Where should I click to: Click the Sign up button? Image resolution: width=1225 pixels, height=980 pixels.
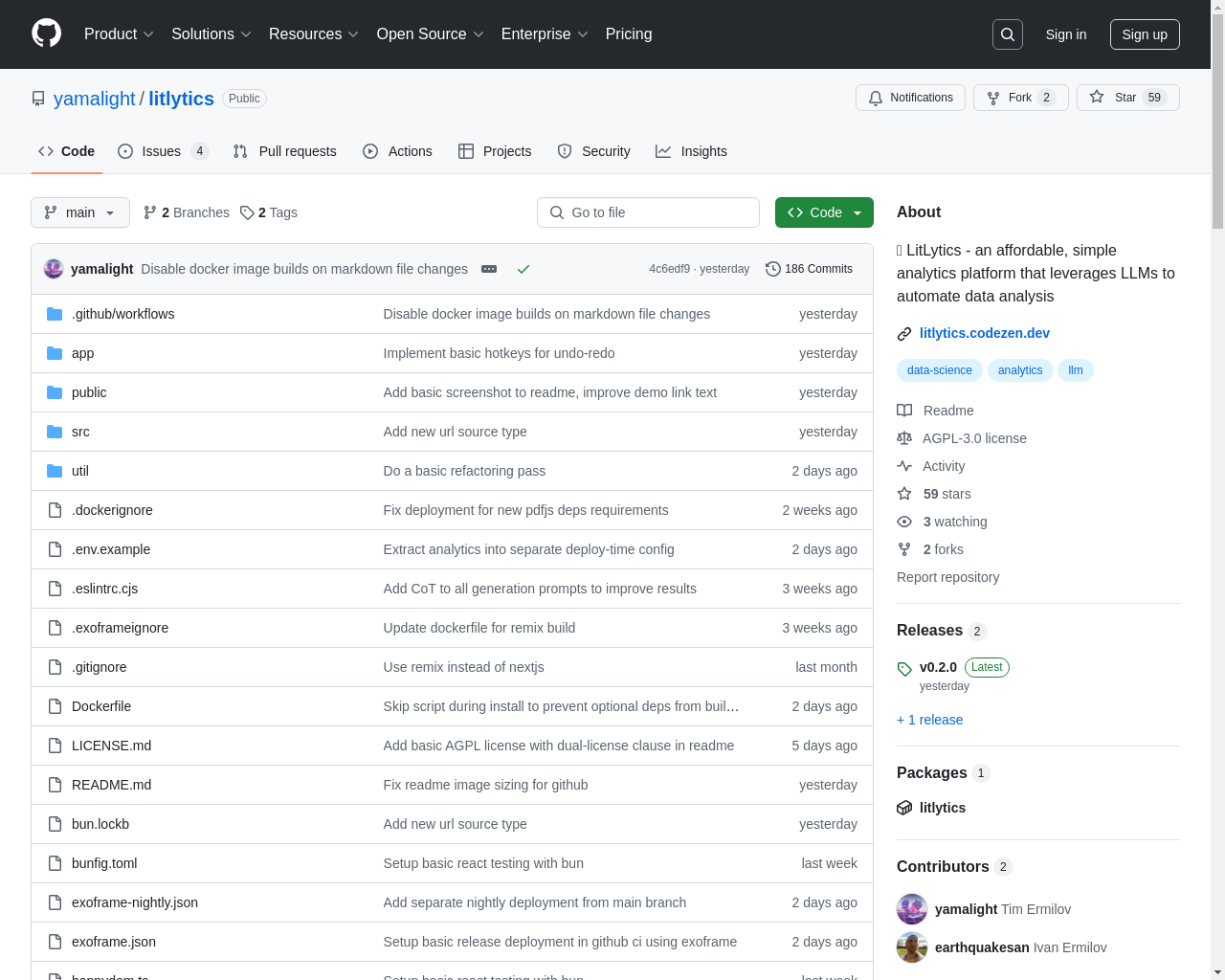(1145, 34)
